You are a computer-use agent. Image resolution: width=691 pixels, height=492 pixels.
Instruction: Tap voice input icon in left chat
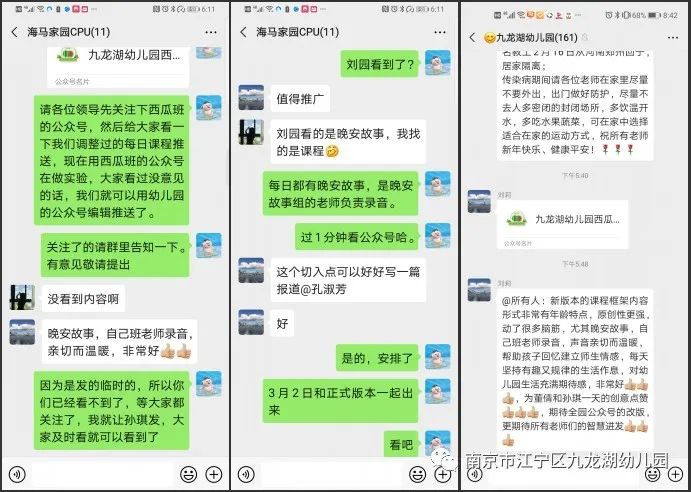[17, 475]
